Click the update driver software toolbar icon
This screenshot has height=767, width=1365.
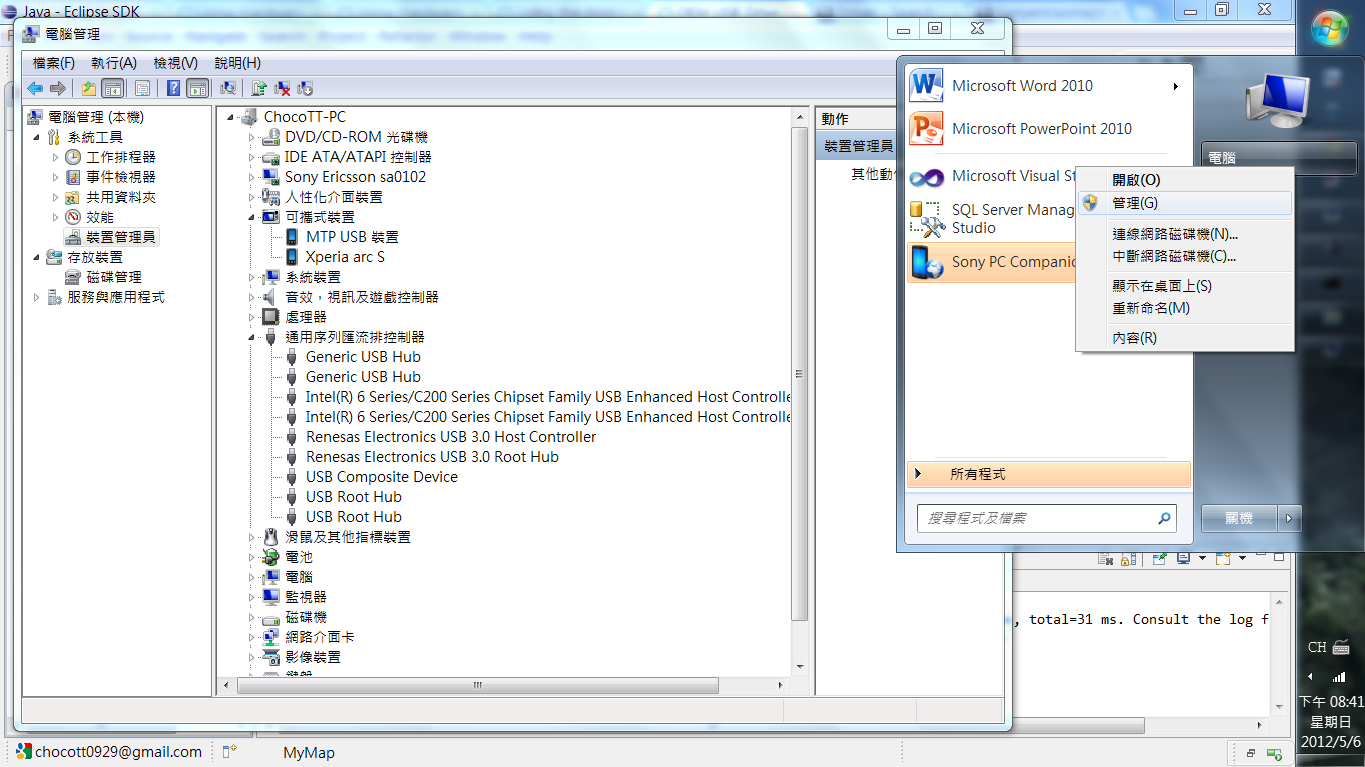[x=259, y=88]
